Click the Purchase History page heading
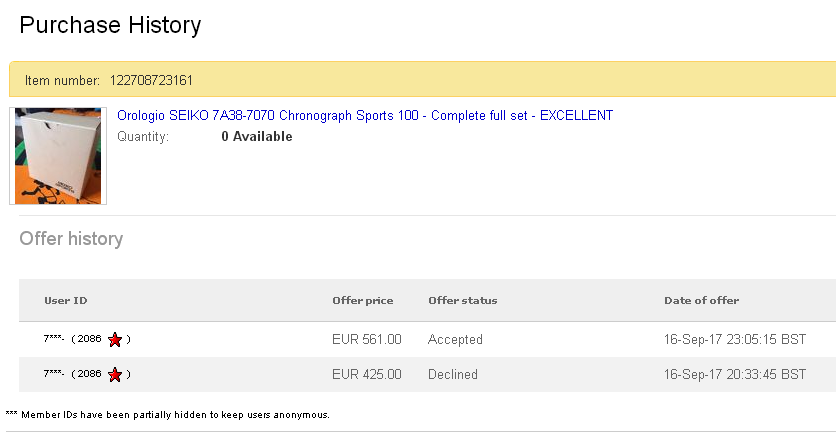The image size is (836, 432). 110,25
